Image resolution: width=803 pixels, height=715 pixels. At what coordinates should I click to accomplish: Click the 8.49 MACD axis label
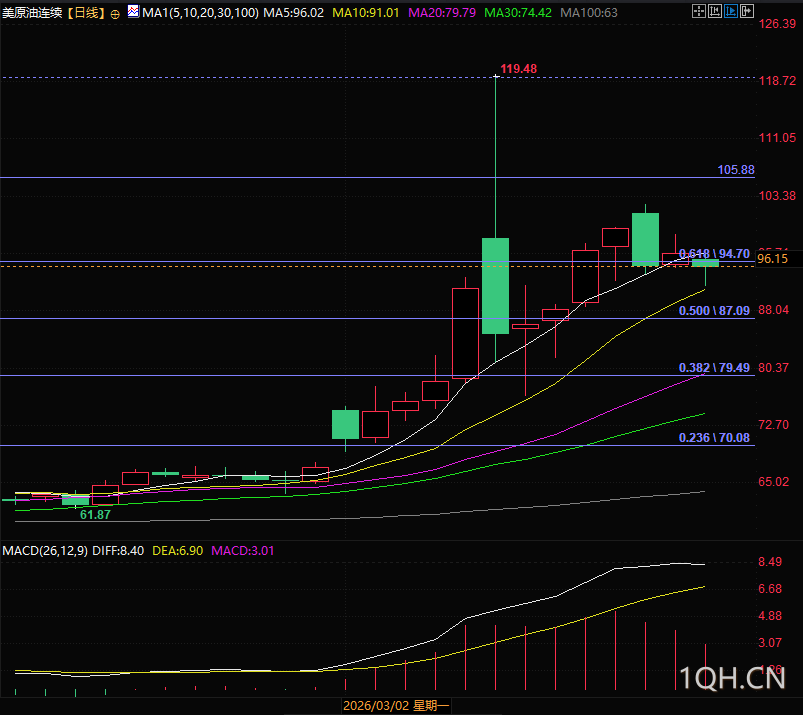click(770, 561)
